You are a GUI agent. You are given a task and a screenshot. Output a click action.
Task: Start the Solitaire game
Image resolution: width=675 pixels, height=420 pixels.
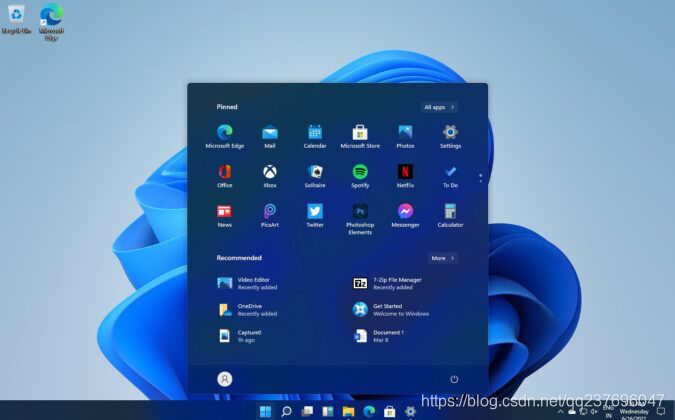click(x=315, y=176)
